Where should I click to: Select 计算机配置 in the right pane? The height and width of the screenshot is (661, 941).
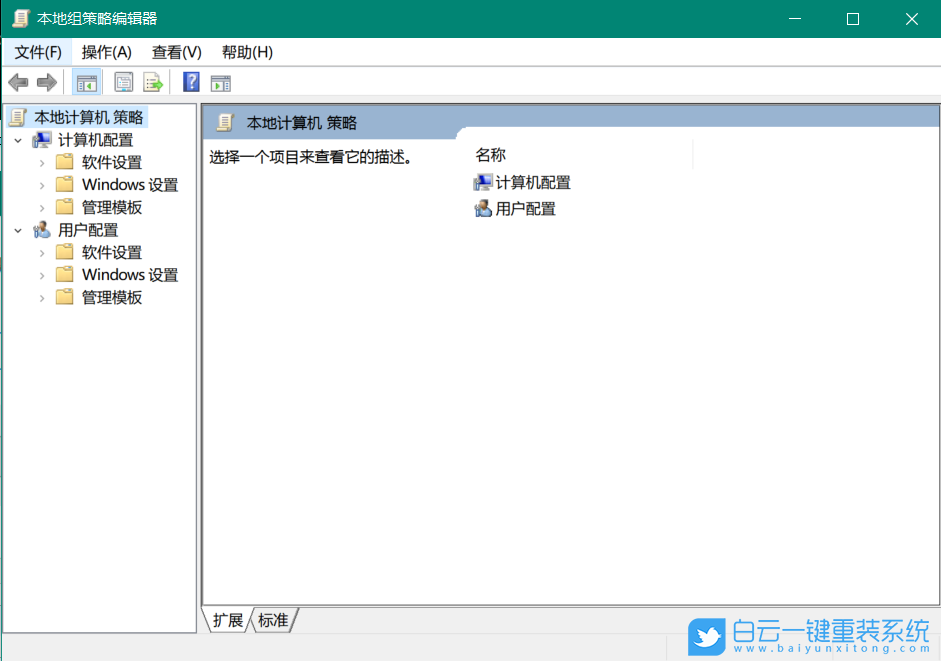point(532,182)
